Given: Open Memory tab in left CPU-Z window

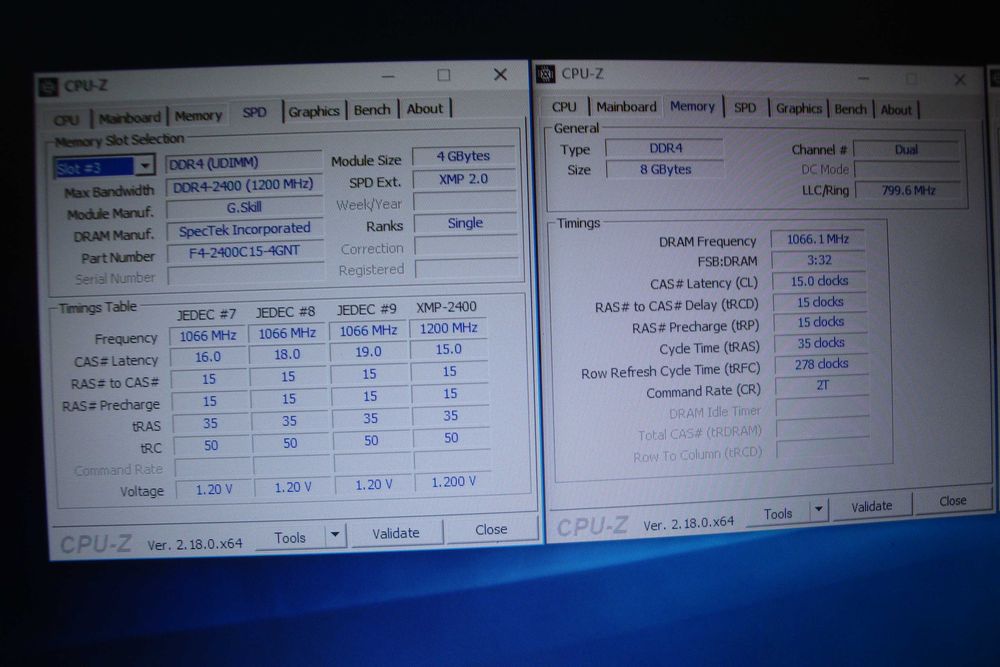Looking at the screenshot, I should (198, 115).
